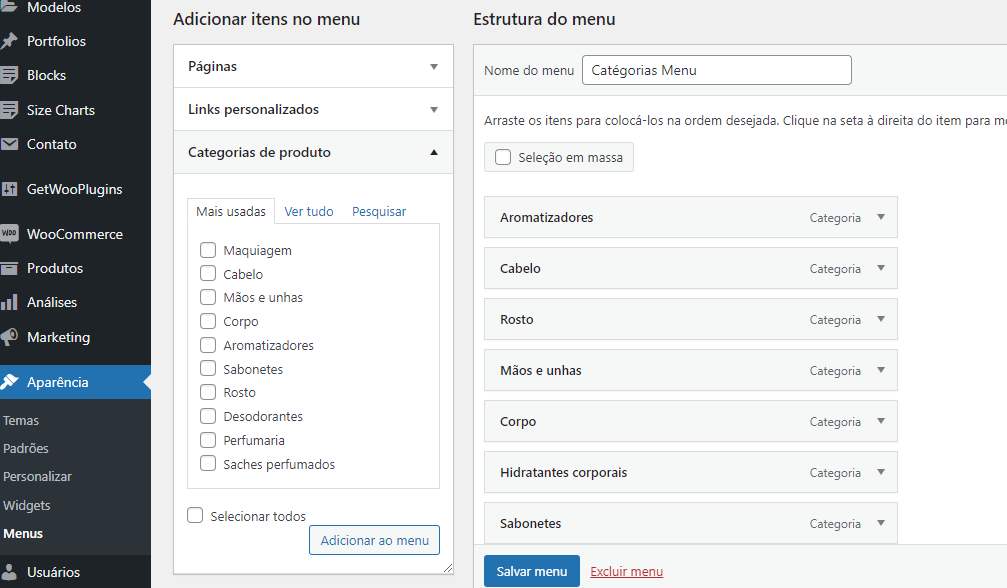Open Size Charts sidebar icon
This screenshot has height=588, width=1007.
pos(9,110)
